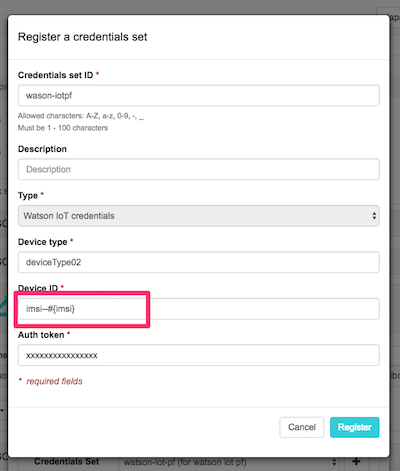Screen dimensions: 400x471
Task: Click the plus icon next to Credentials Set
Action: click(356, 462)
